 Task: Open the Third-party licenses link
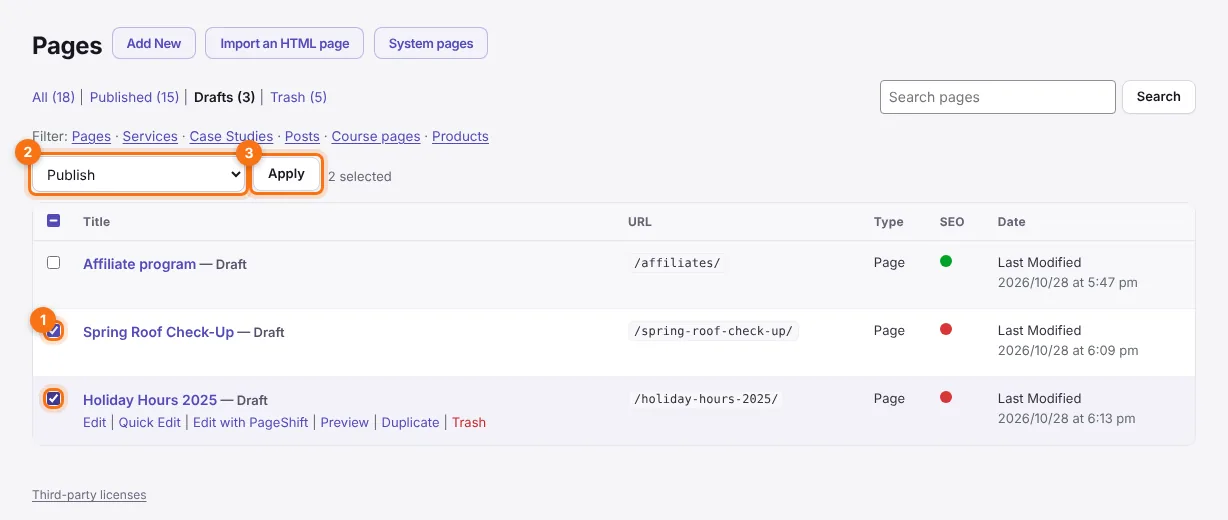click(89, 495)
